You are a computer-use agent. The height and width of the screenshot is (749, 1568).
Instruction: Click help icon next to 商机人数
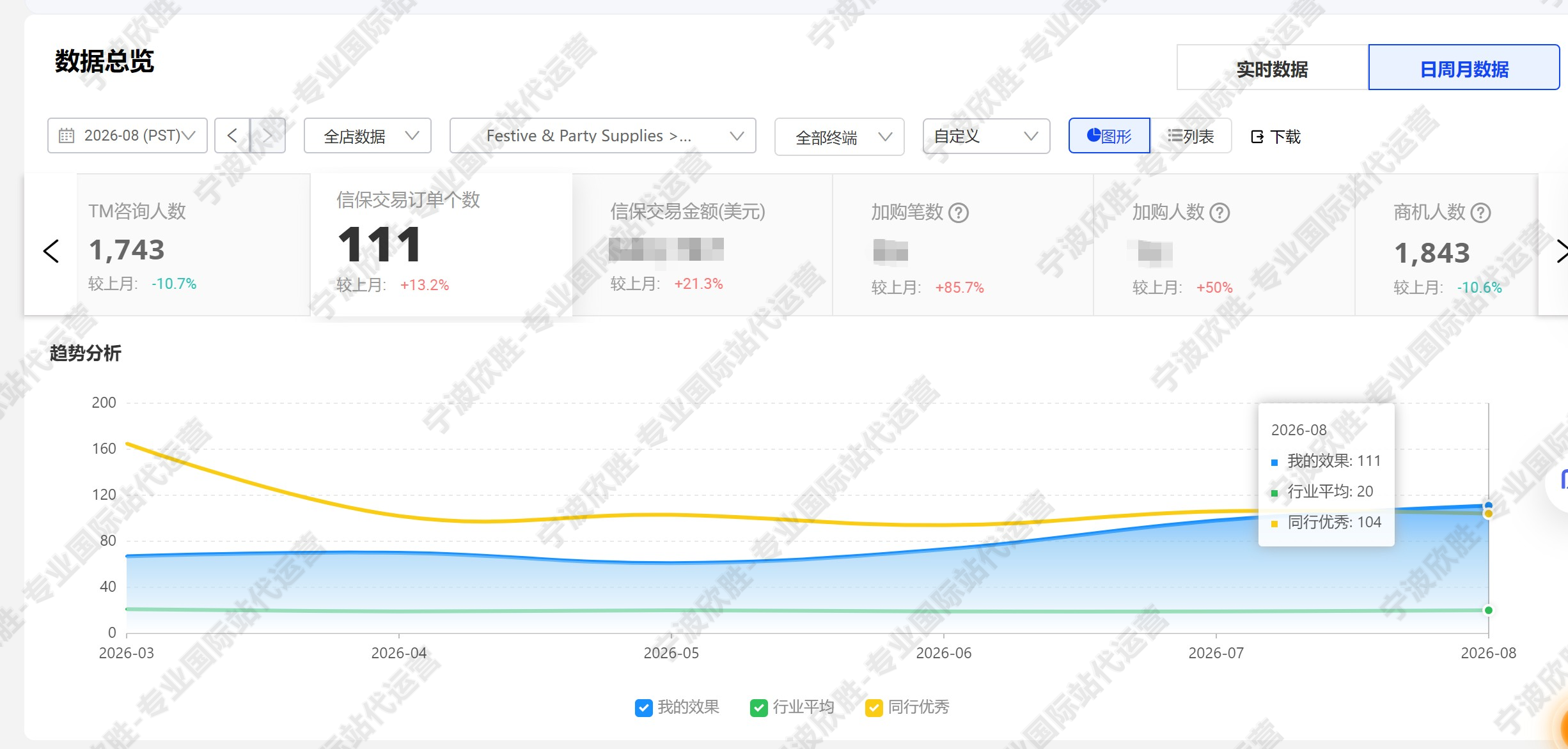pyautogui.click(x=1481, y=212)
